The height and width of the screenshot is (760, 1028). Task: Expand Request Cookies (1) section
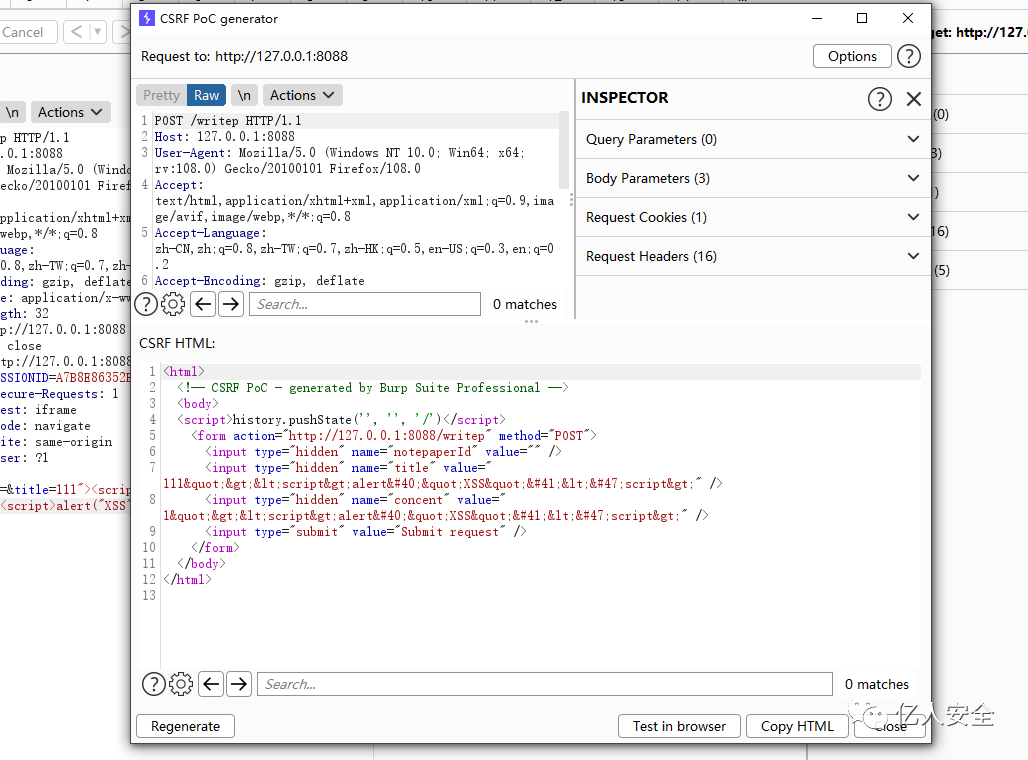click(753, 217)
